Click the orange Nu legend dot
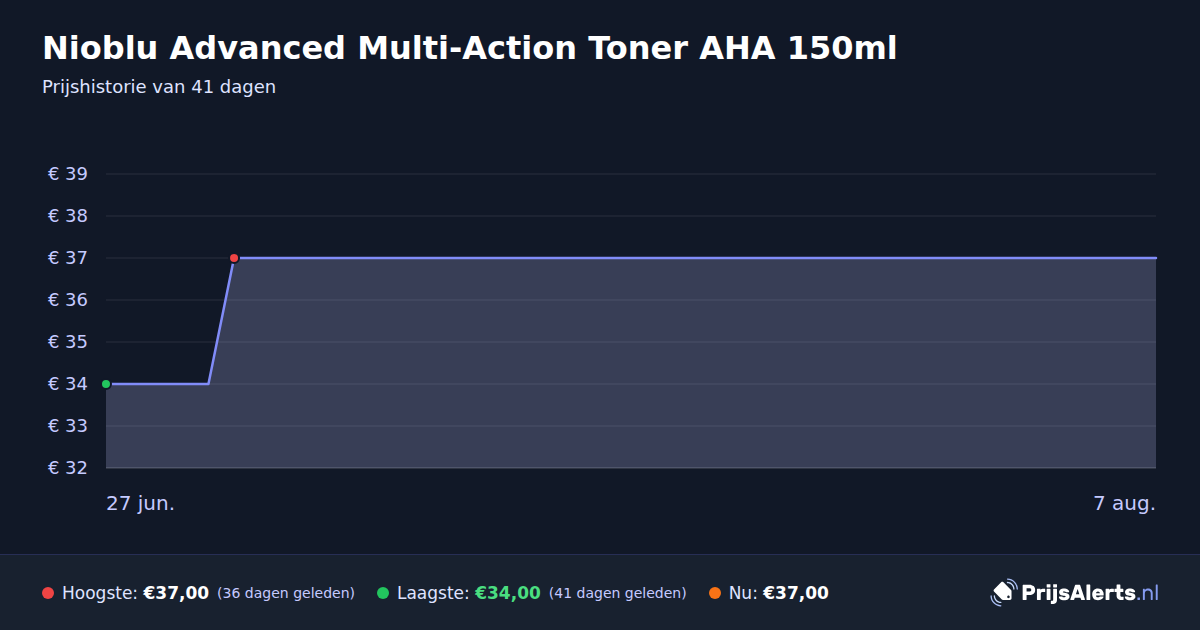 coord(715,593)
